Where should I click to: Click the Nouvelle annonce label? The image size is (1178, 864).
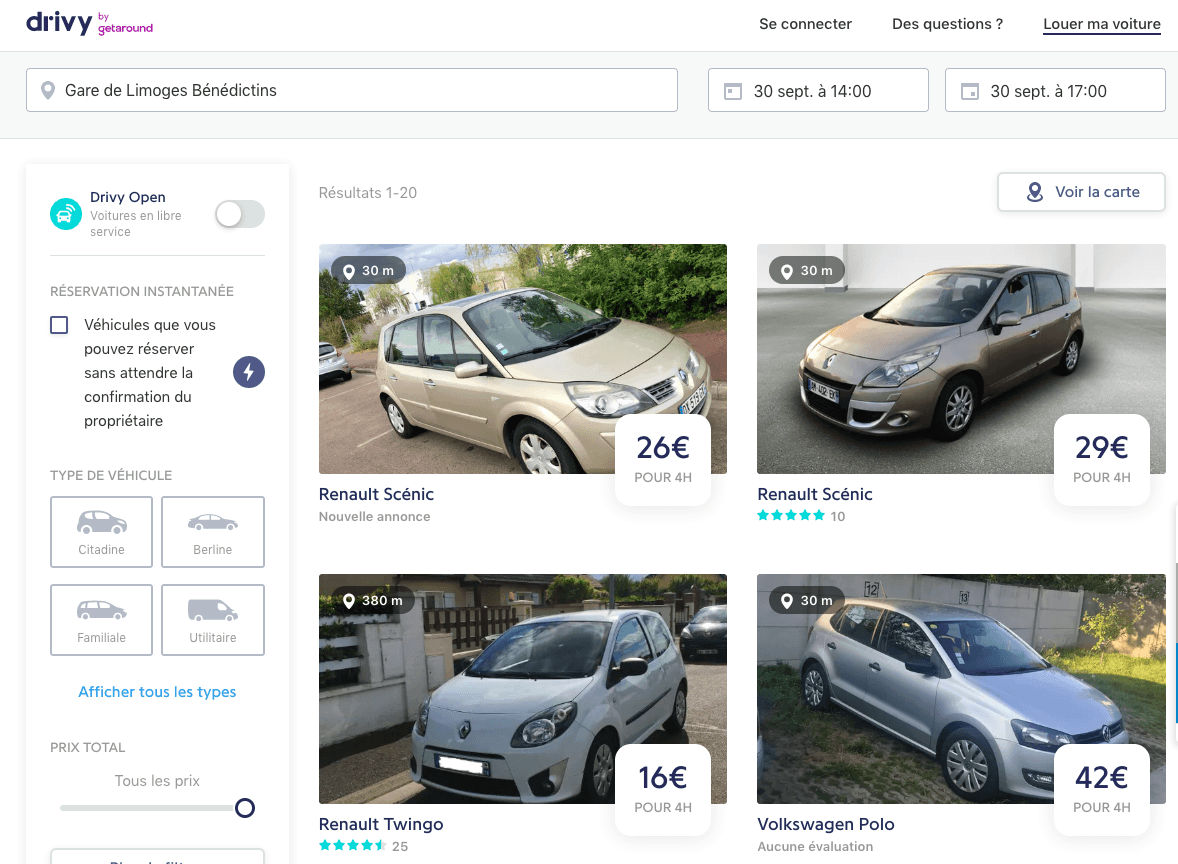pos(374,516)
